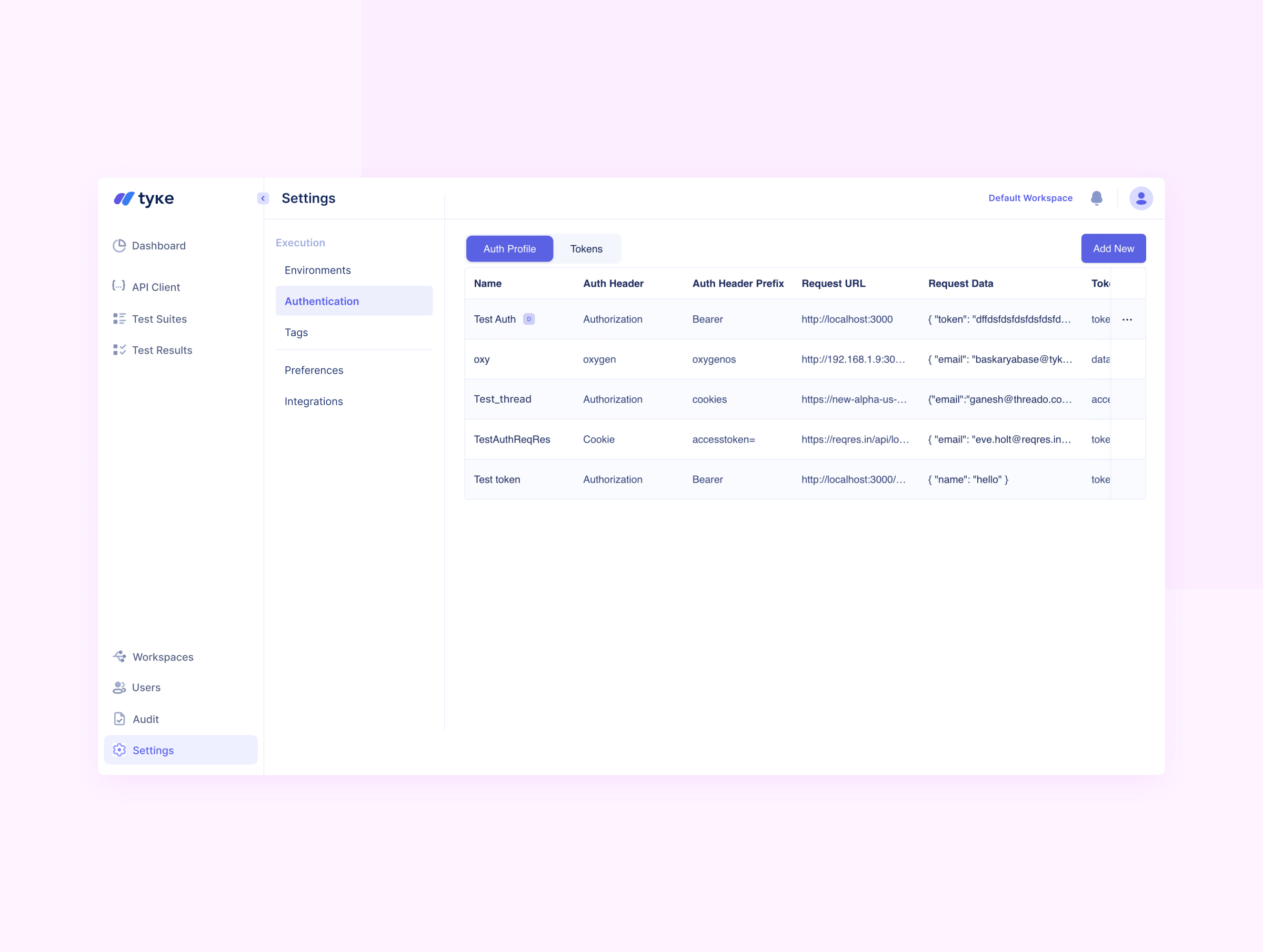Image resolution: width=1263 pixels, height=952 pixels.
Task: Click the Settings gear icon
Action: coord(119,750)
